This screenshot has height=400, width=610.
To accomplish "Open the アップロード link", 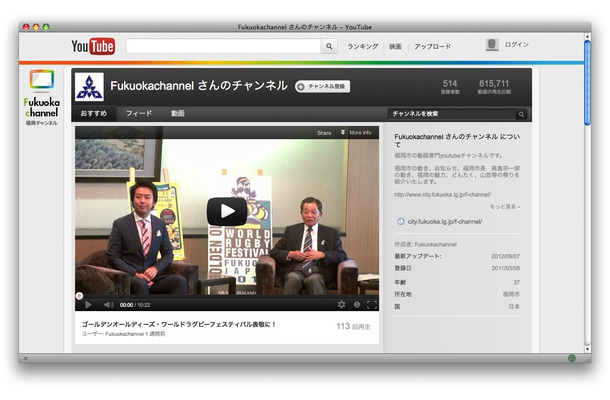I will click(x=432, y=46).
